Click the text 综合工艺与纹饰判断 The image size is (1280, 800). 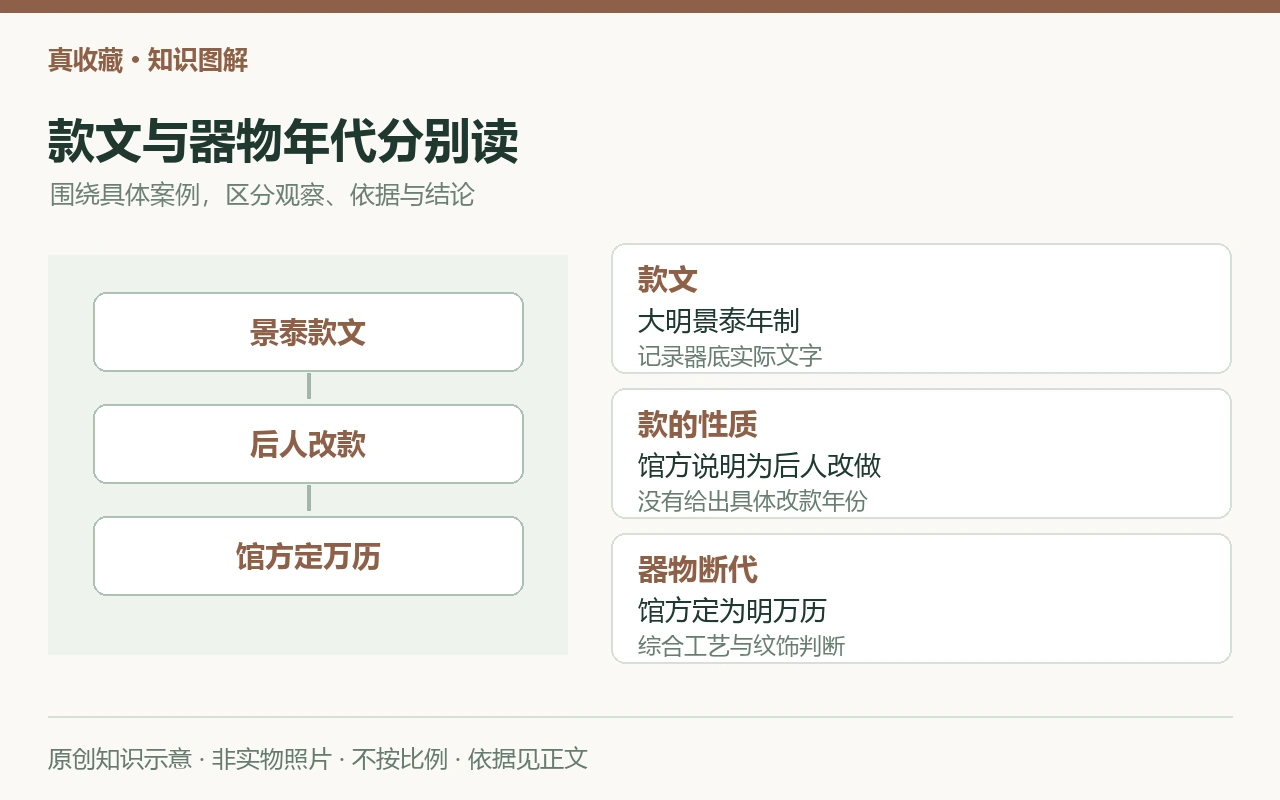tap(741, 646)
